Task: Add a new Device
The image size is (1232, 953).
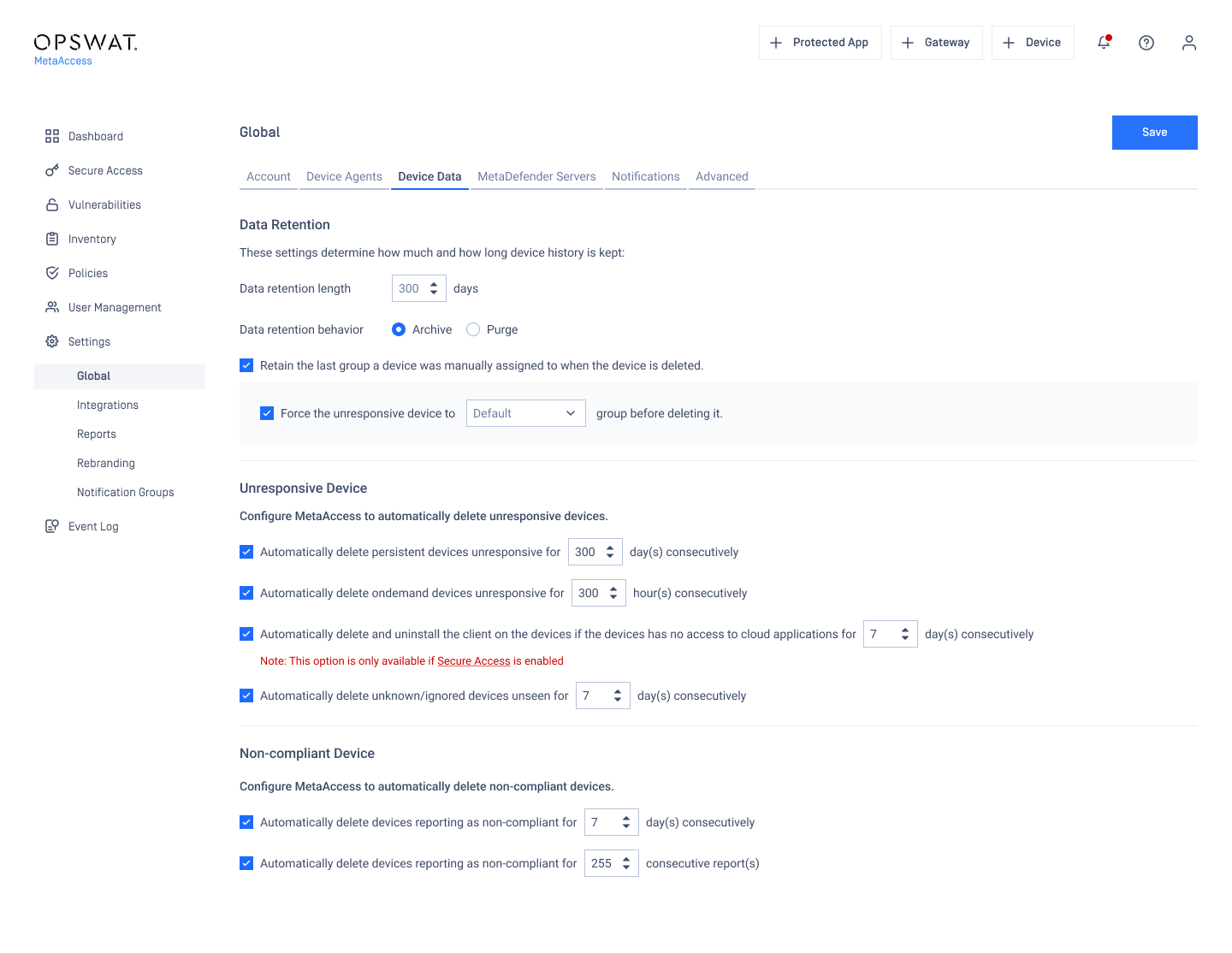Action: [1033, 43]
